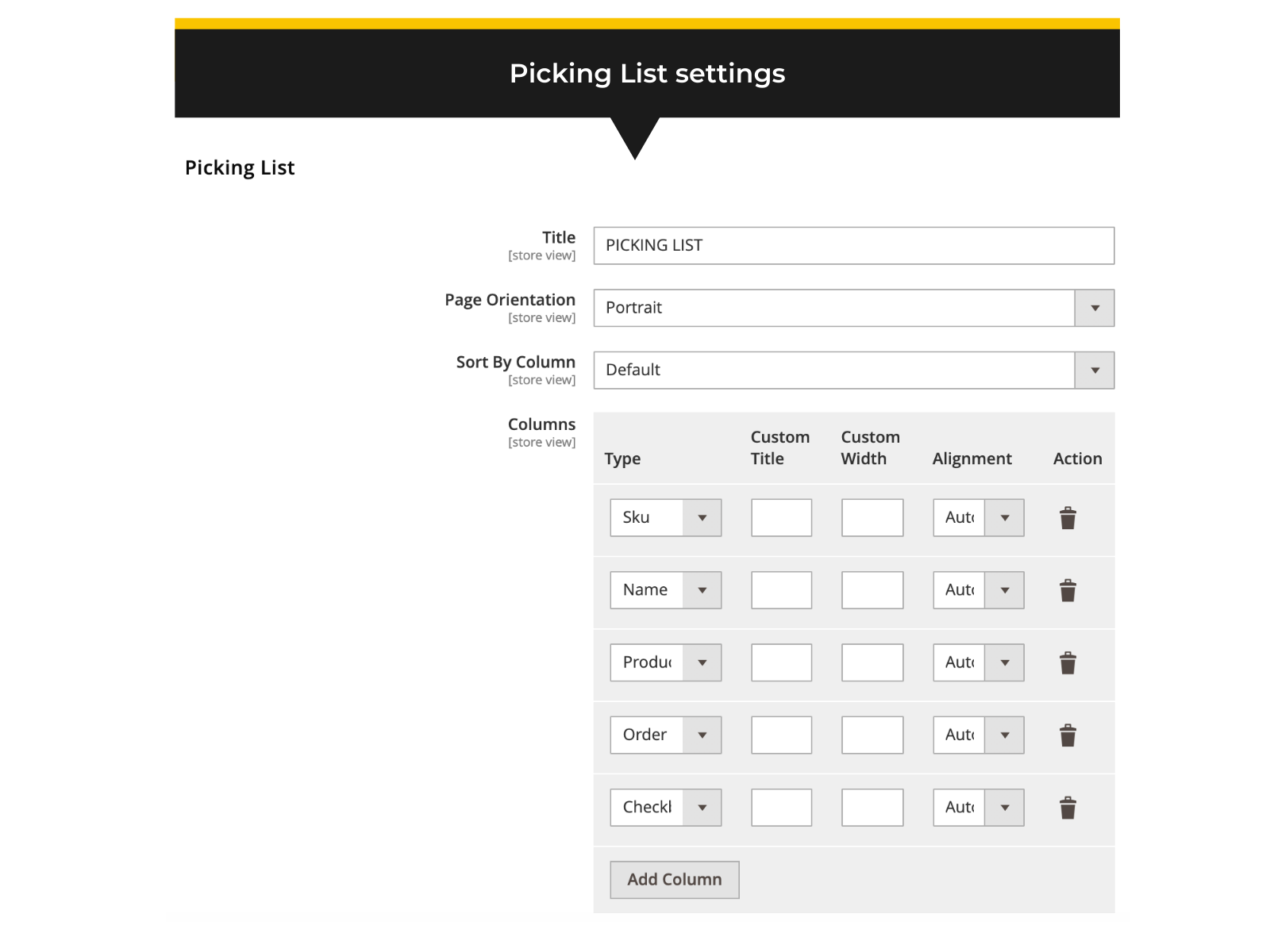1270x952 pixels.
Task: Open Alignment dropdown in the Order row
Action: coord(1005,735)
